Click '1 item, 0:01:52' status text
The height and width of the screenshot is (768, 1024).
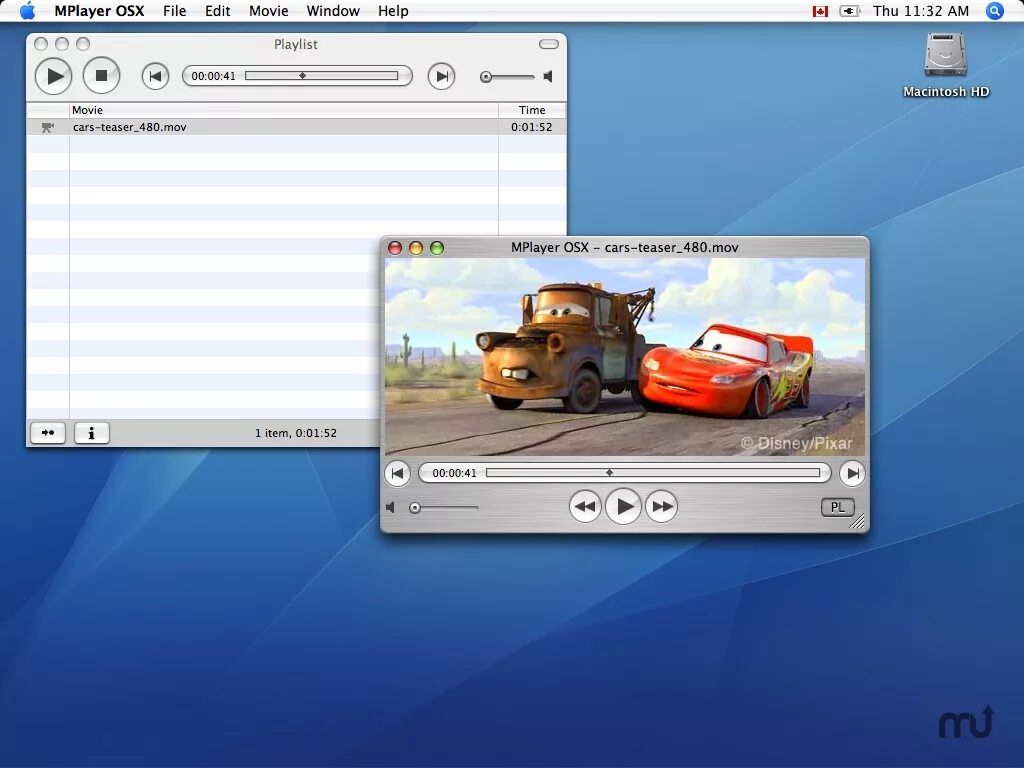pos(296,433)
